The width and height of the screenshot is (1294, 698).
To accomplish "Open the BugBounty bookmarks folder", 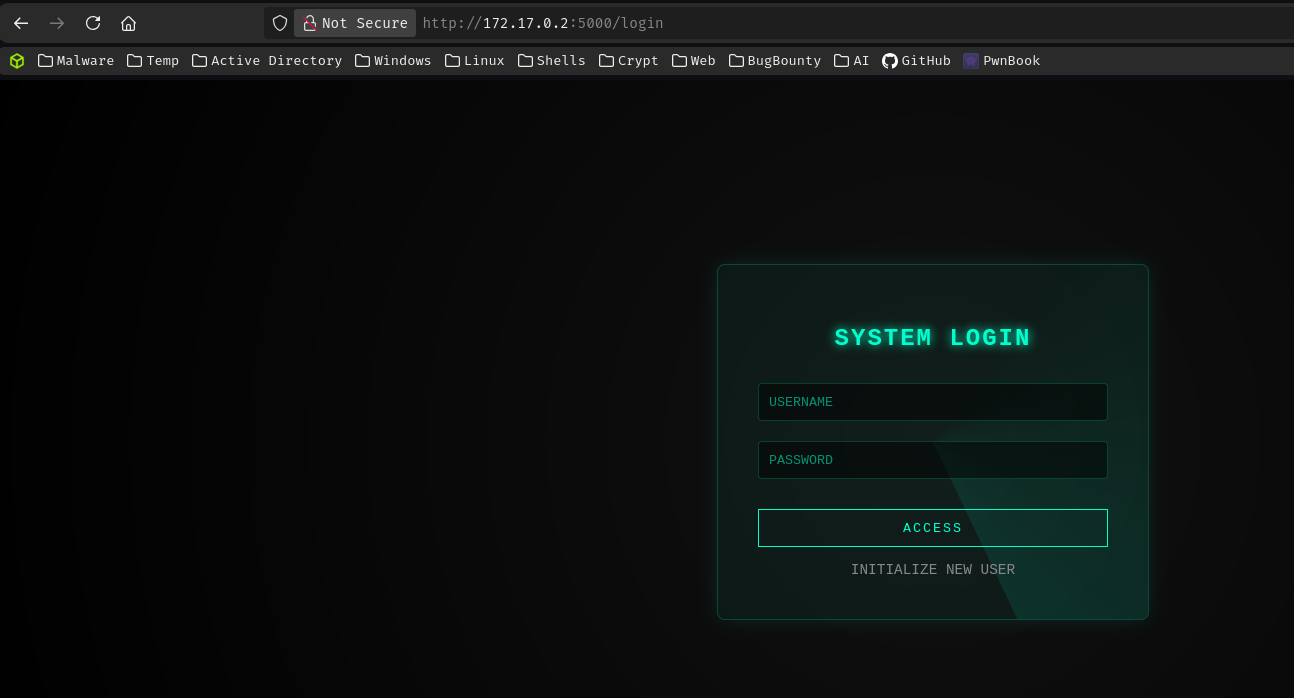I will [x=775, y=61].
